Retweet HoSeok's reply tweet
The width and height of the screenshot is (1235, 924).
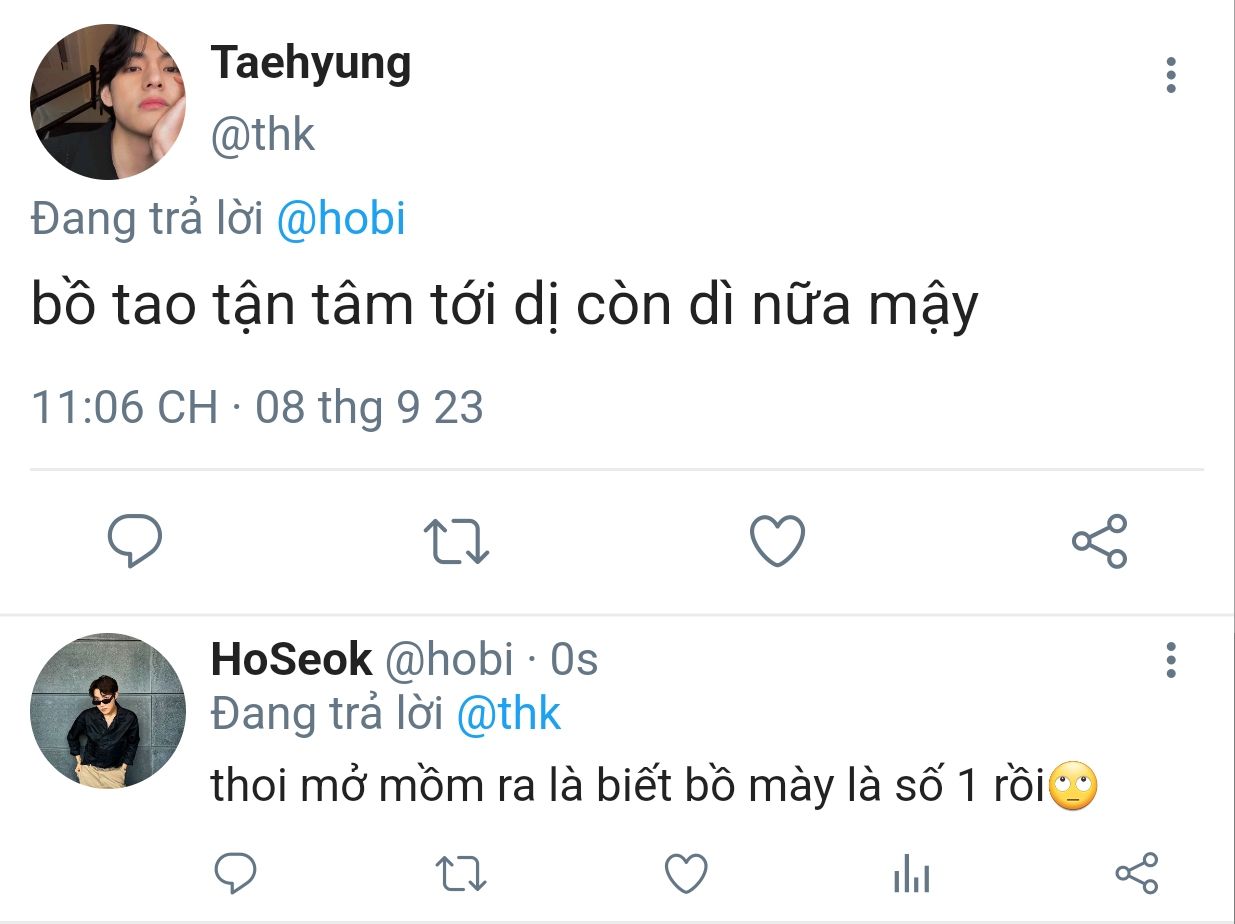point(462,874)
